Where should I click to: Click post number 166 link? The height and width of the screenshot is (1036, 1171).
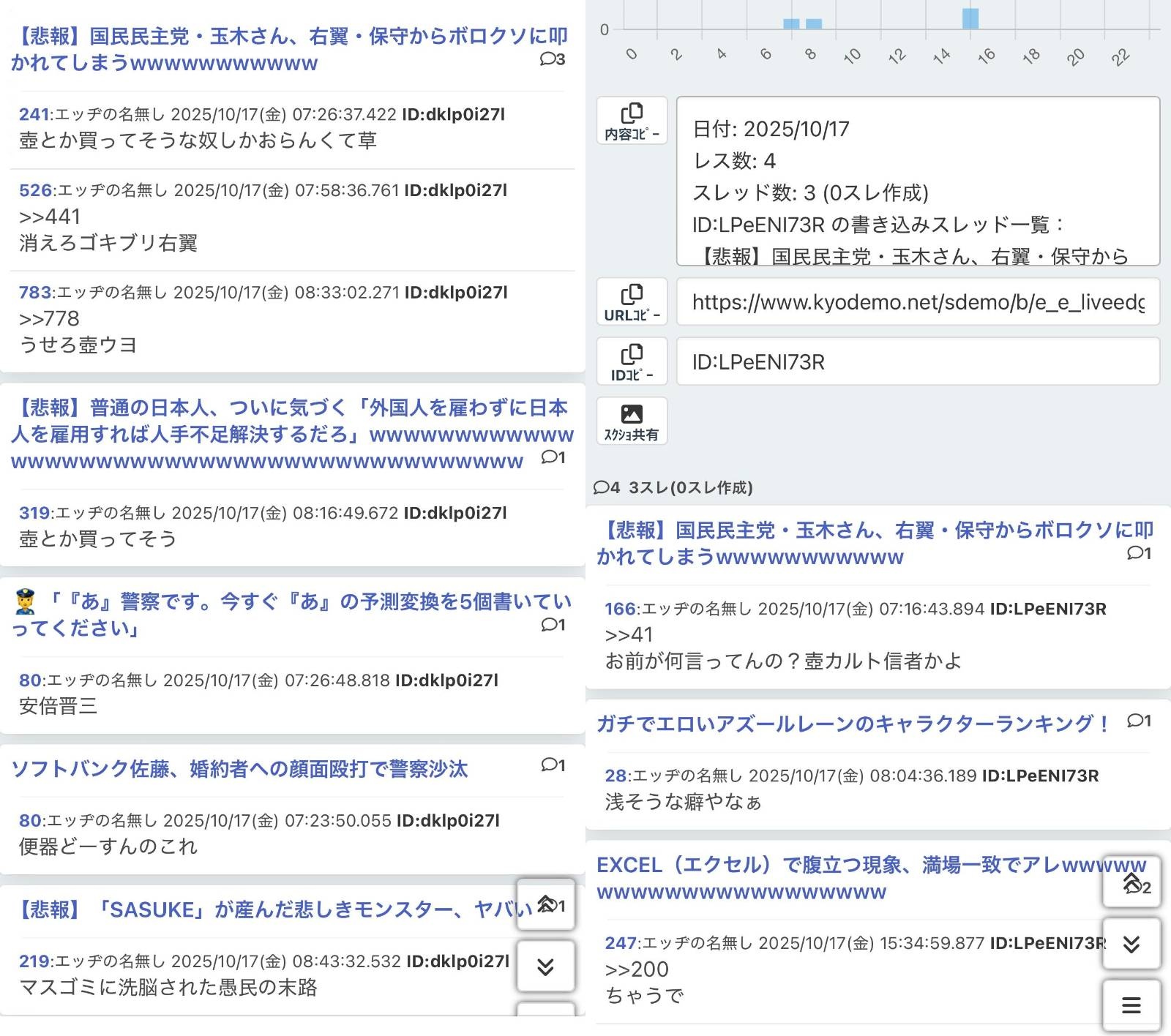pyautogui.click(x=620, y=609)
